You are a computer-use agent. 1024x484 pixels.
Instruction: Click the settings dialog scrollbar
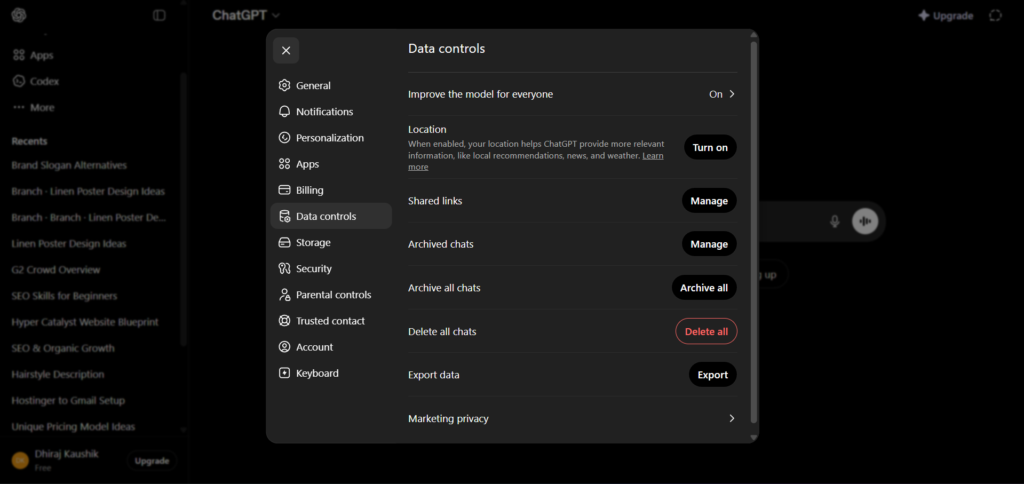pyautogui.click(x=754, y=232)
